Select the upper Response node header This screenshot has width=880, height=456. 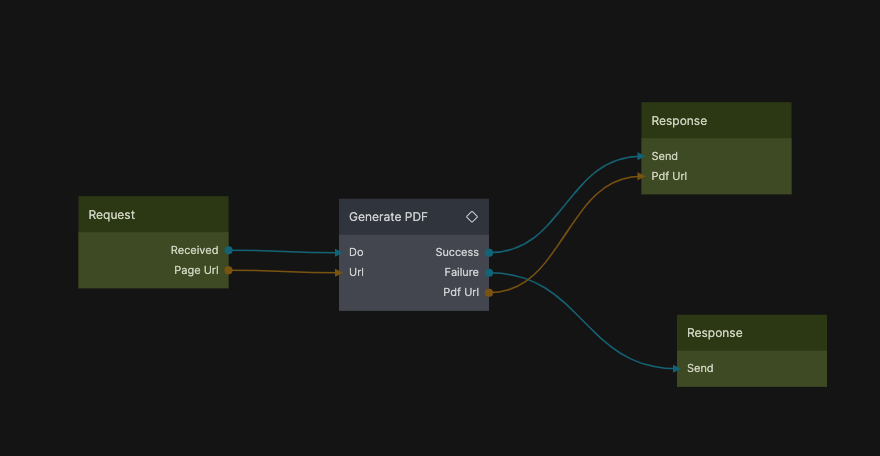(x=716, y=121)
